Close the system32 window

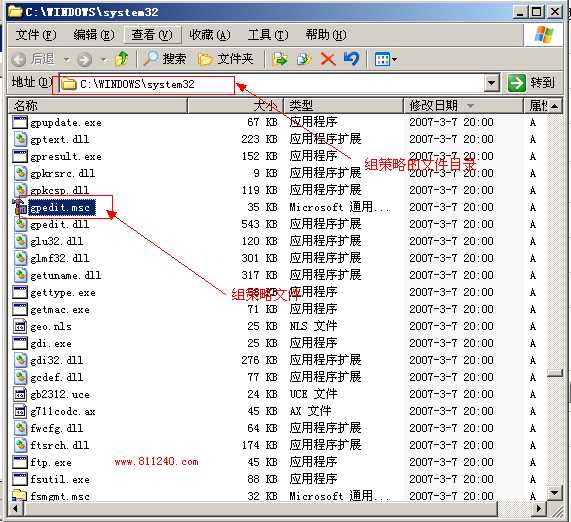pos(555,12)
